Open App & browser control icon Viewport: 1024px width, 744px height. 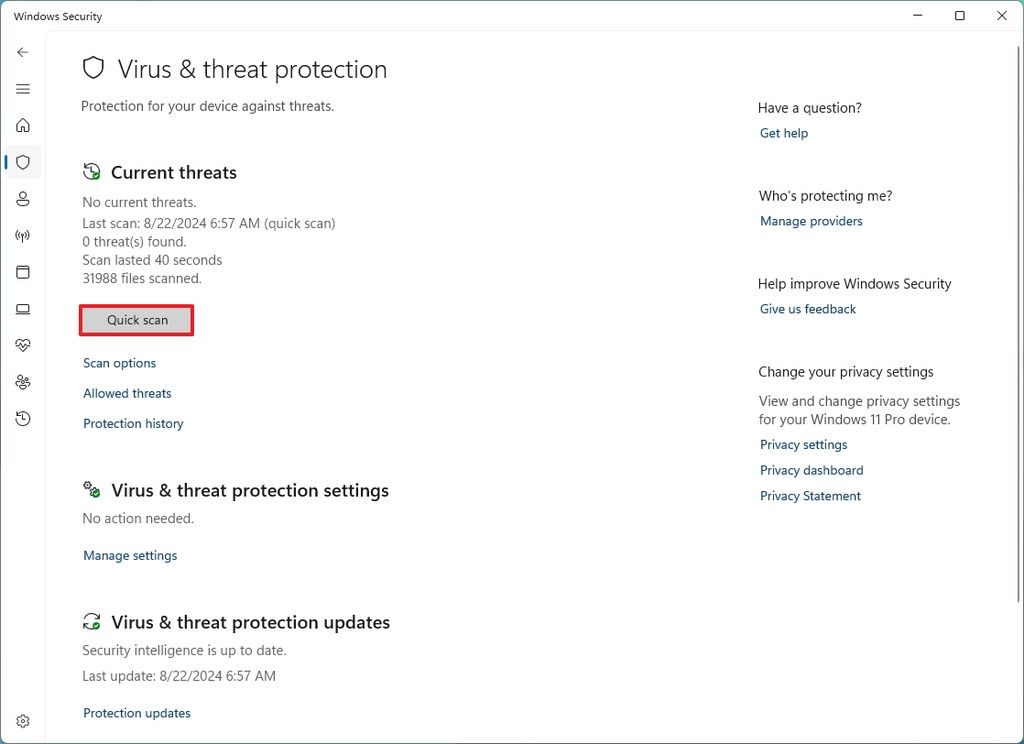(22, 272)
